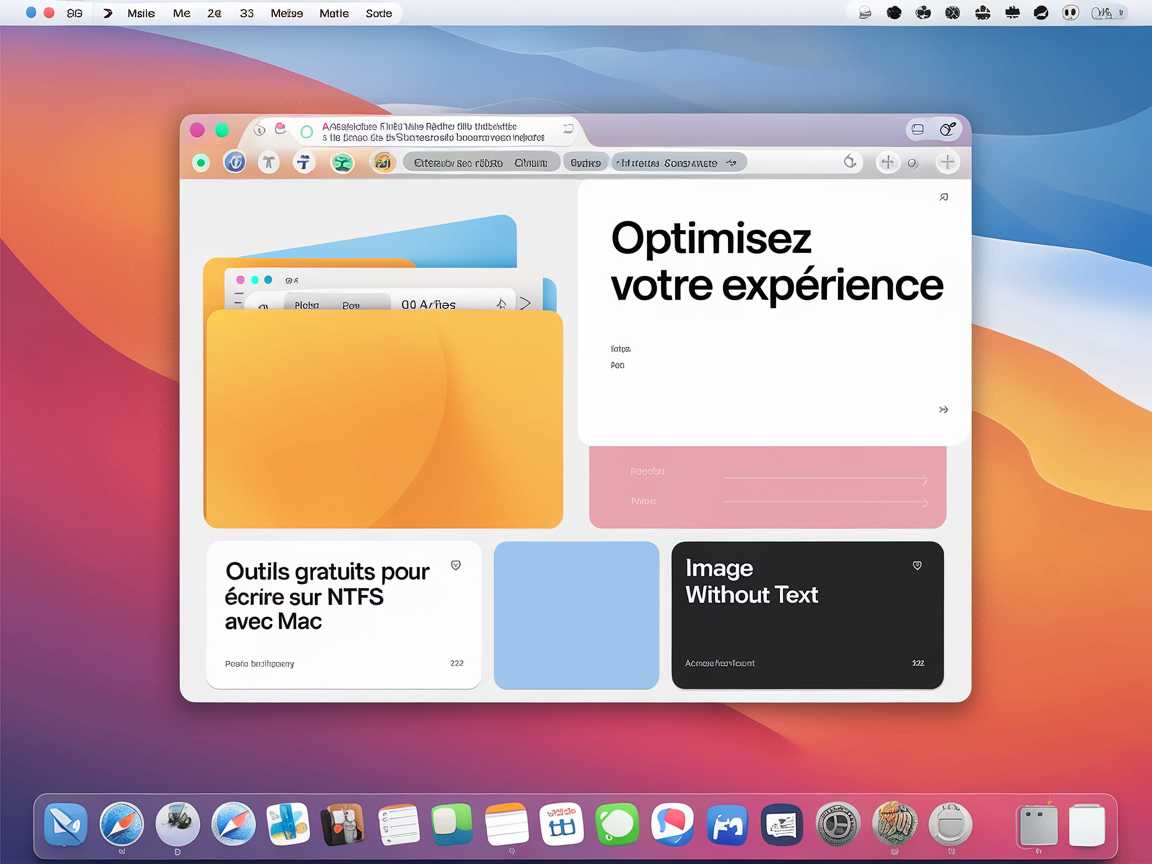Open the 'Sorte' menu in the menu bar

378,13
